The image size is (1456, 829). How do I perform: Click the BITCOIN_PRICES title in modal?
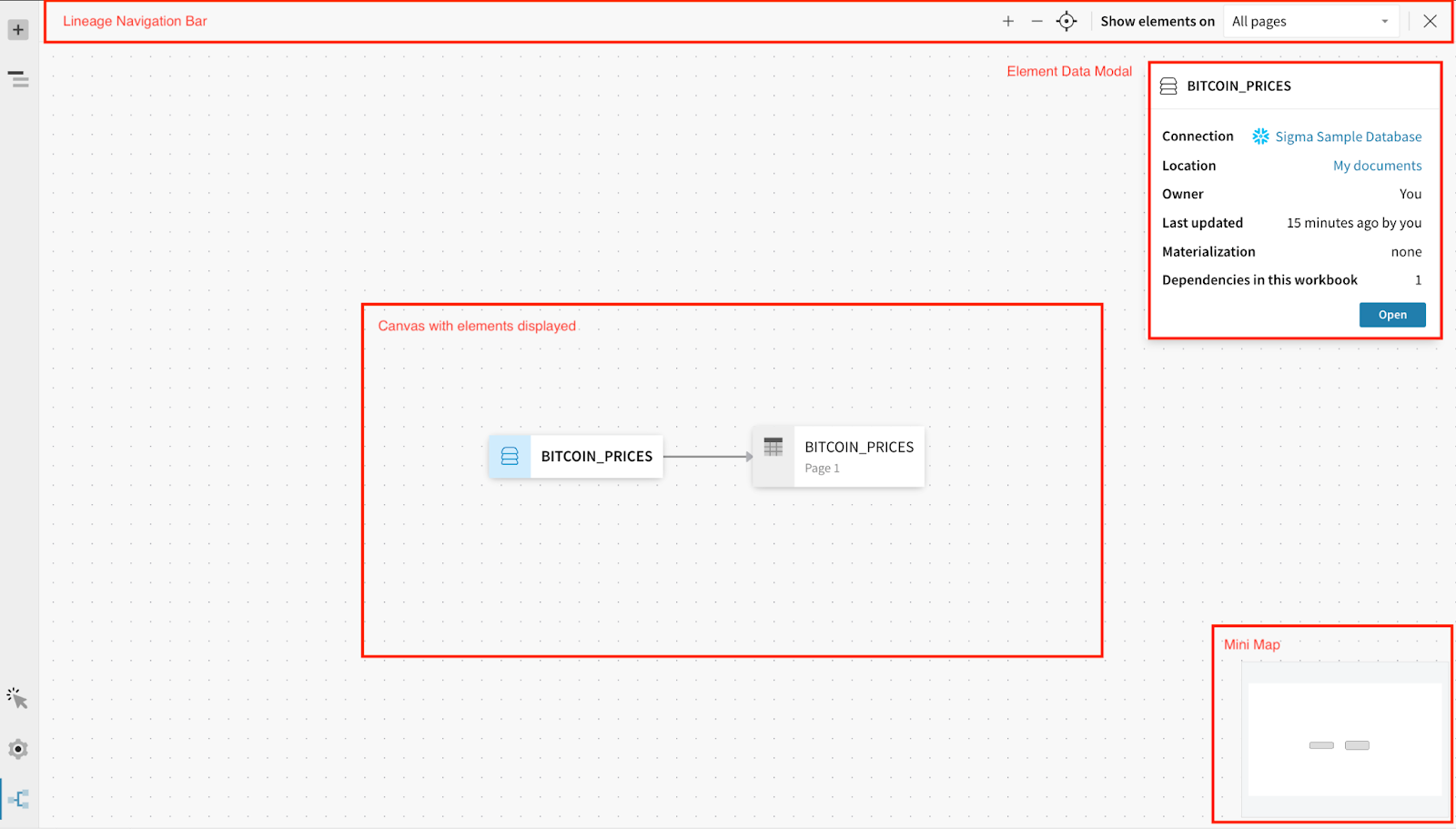[x=1239, y=86]
